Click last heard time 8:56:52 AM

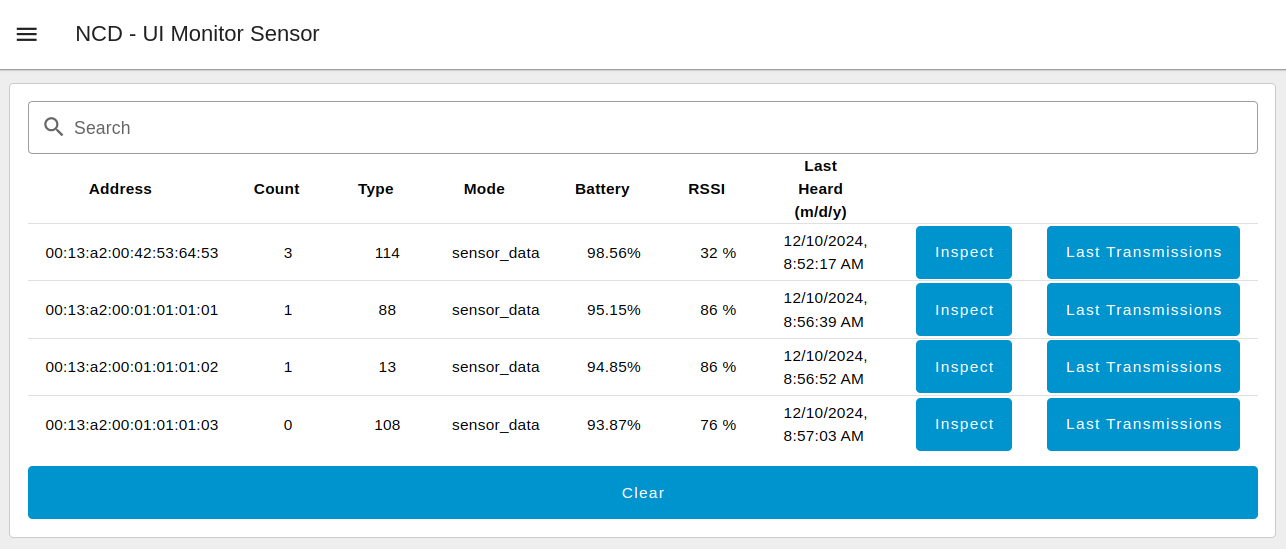(824, 379)
